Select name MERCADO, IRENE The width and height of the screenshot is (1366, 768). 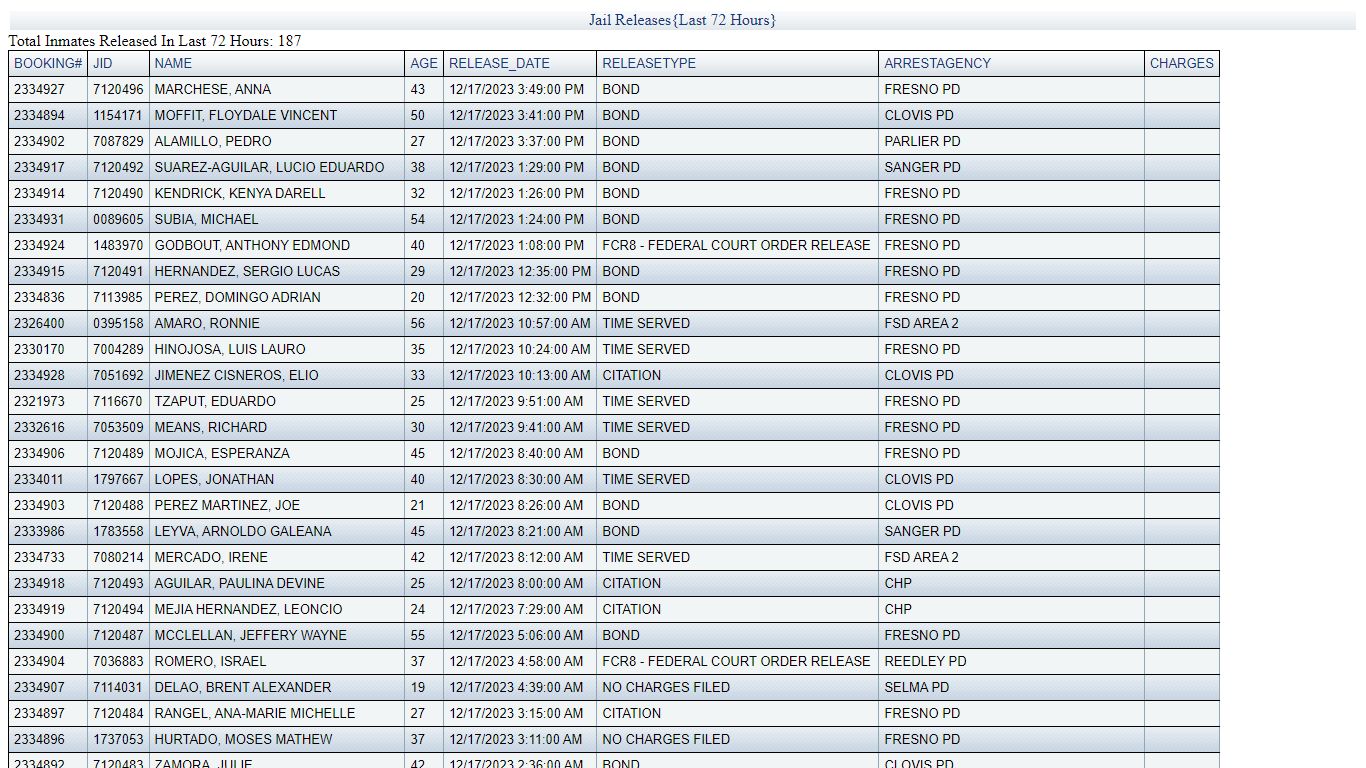click(x=211, y=557)
